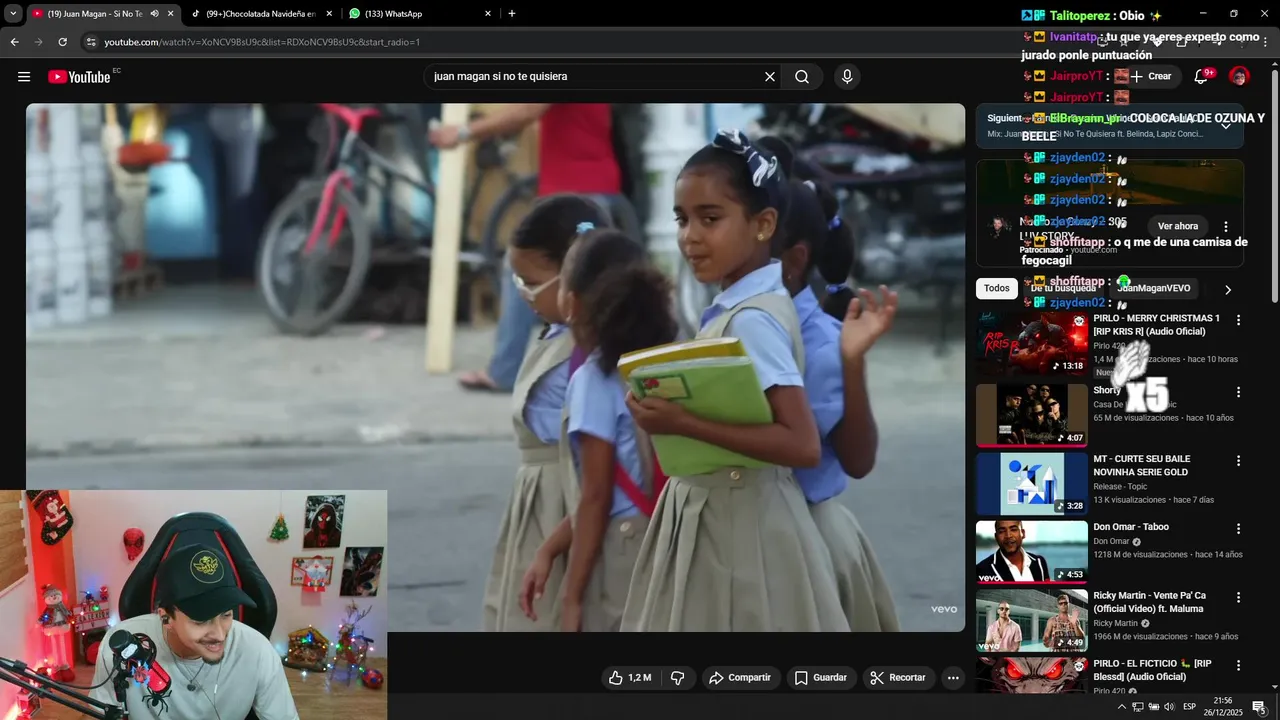1280x720 pixels.
Task: Close the Chocolatada Navideña tab
Action: (329, 14)
